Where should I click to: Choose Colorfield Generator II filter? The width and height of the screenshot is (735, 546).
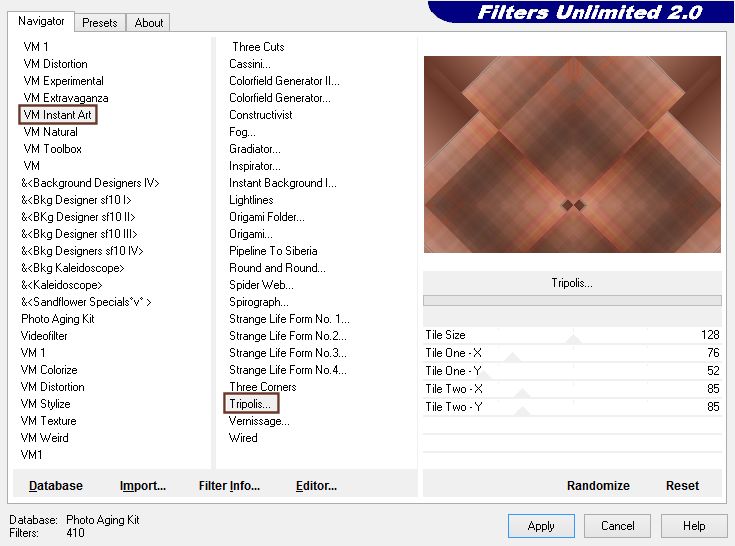(284, 81)
